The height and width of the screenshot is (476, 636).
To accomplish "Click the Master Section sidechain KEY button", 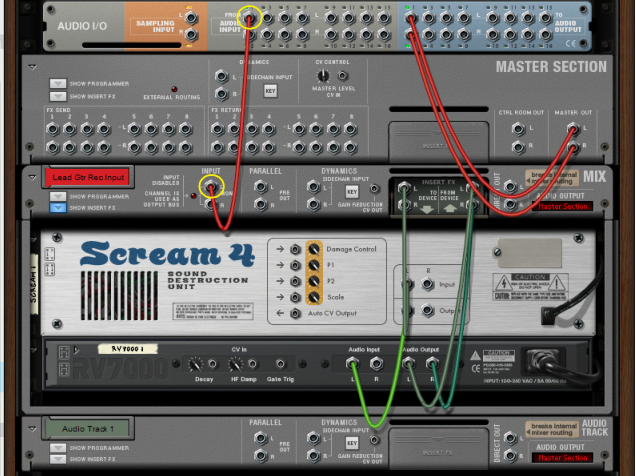I will pos(270,90).
